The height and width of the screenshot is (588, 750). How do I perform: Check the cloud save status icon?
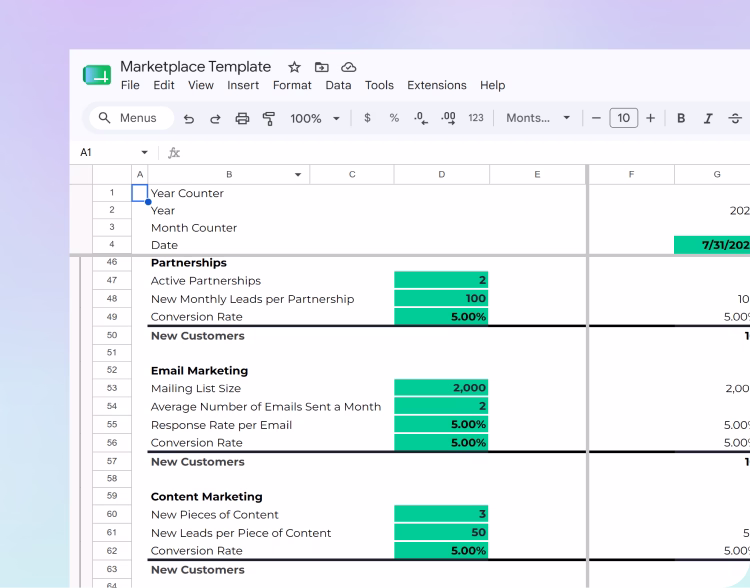coord(349,67)
